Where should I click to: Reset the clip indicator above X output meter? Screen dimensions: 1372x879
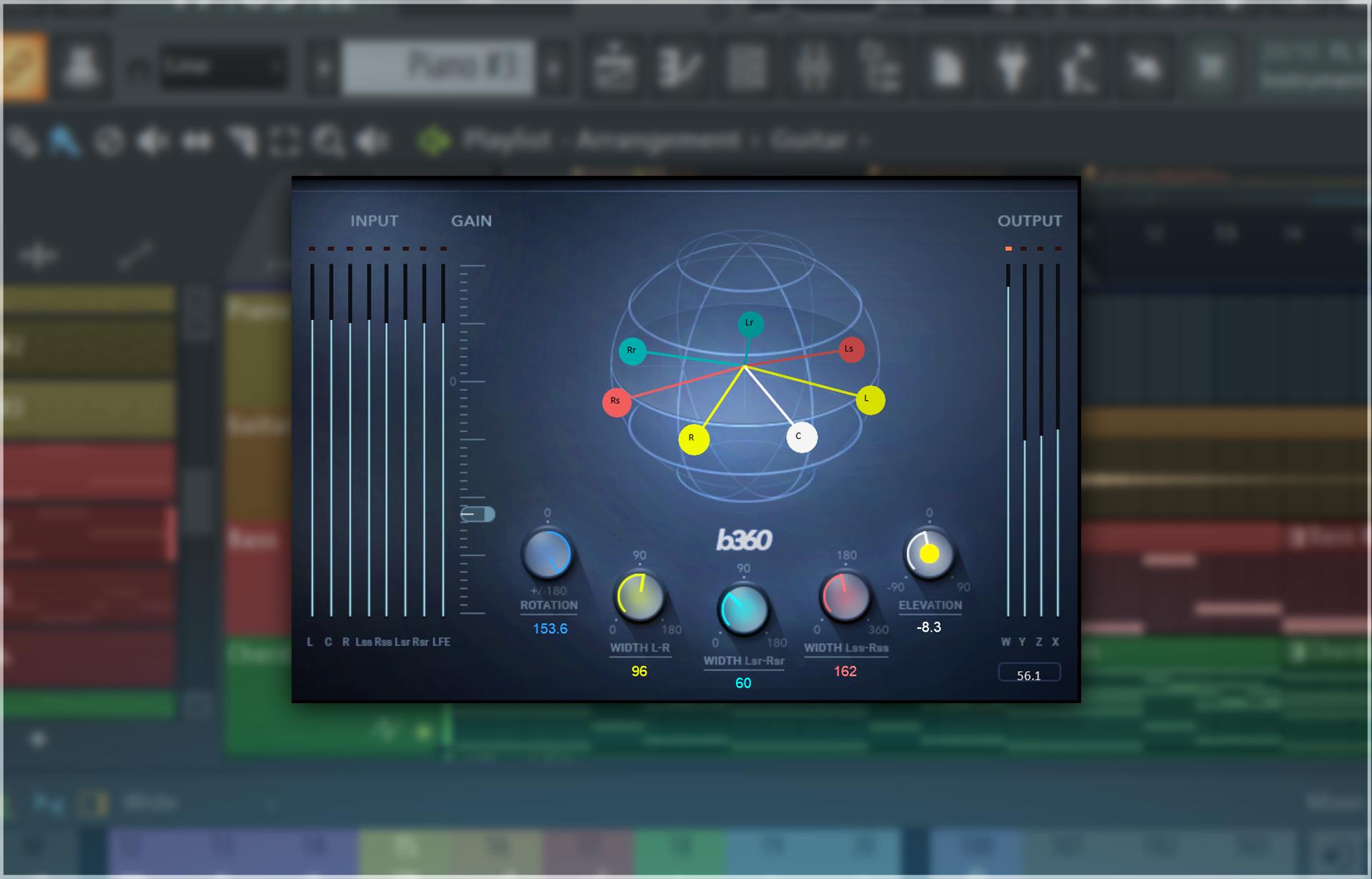coord(1058,249)
